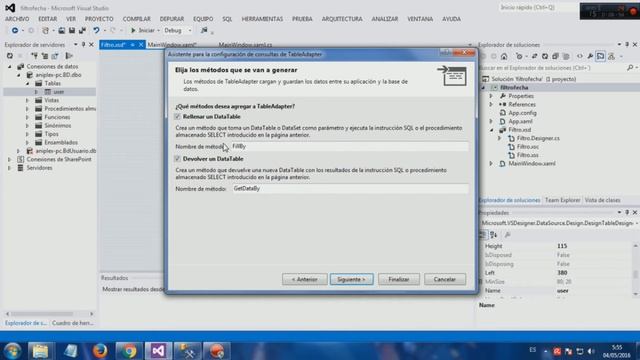Screen dimensions: 640x360
Task: Open Firefox from the taskbar
Action: point(100,351)
